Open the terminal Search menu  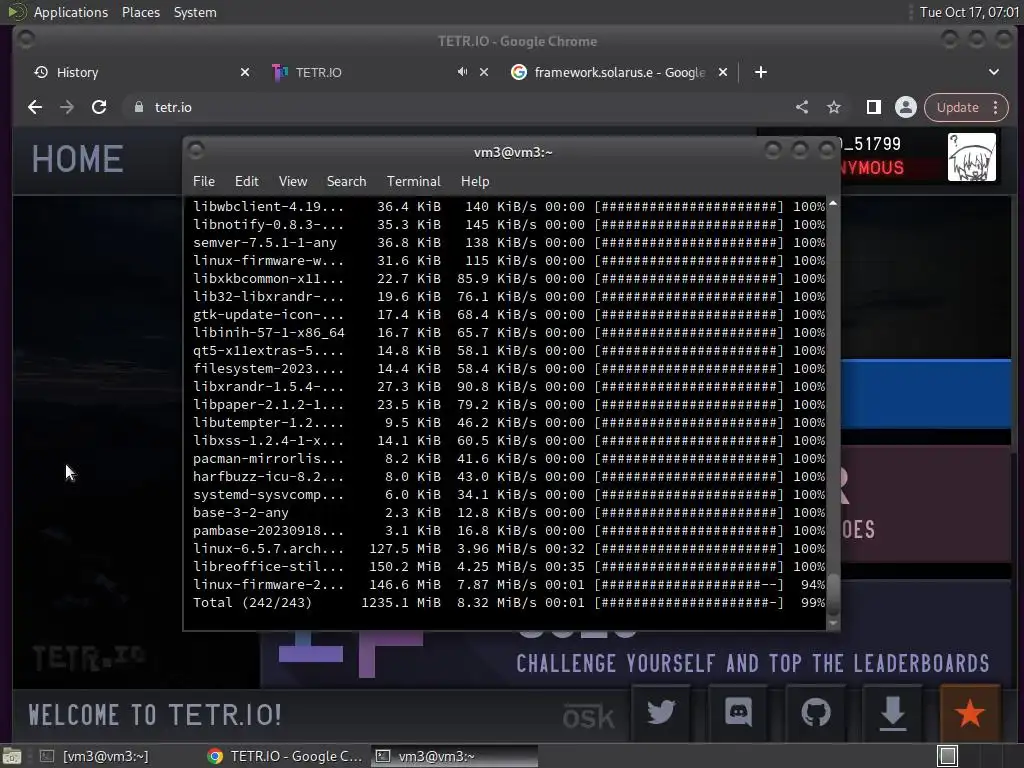click(346, 181)
